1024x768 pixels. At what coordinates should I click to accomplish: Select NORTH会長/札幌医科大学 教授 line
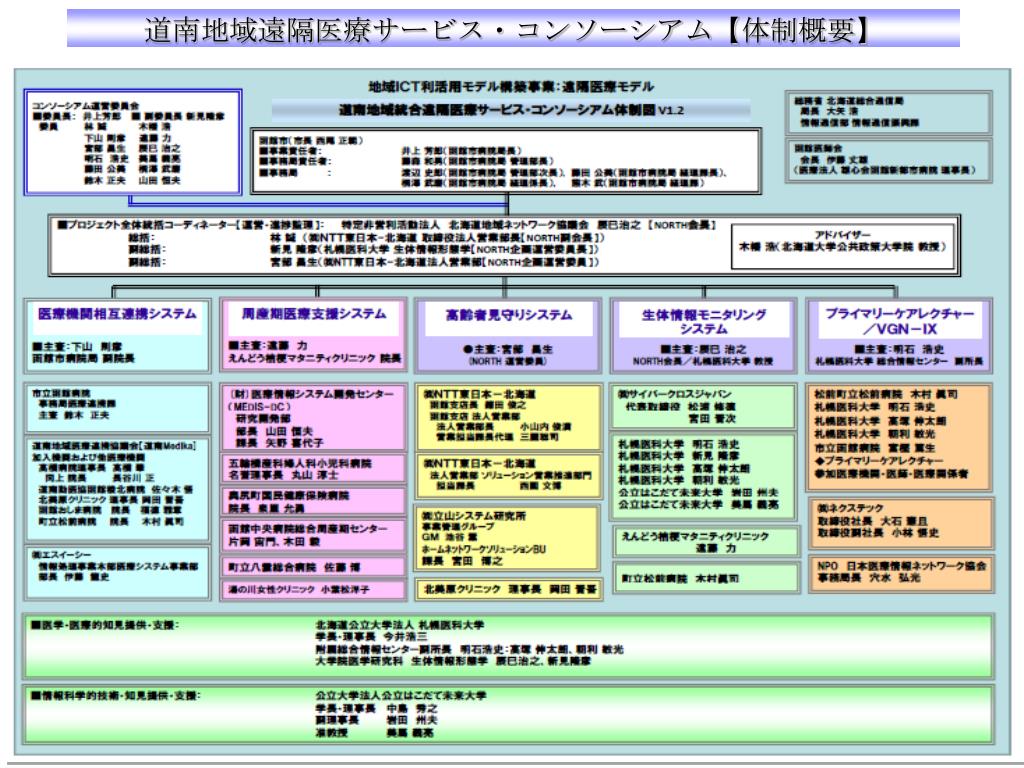[703, 361]
